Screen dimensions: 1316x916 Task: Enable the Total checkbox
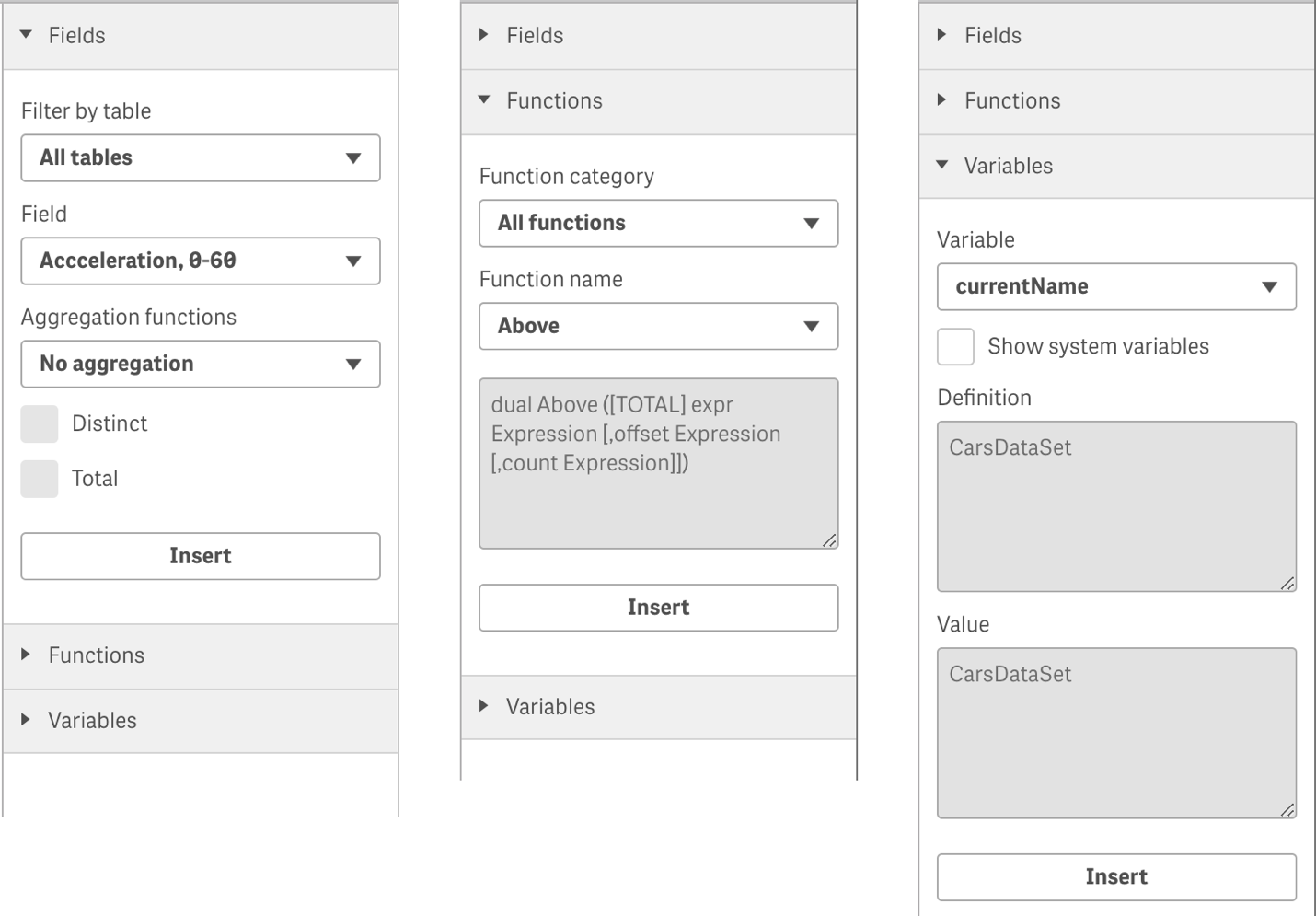pos(39,478)
